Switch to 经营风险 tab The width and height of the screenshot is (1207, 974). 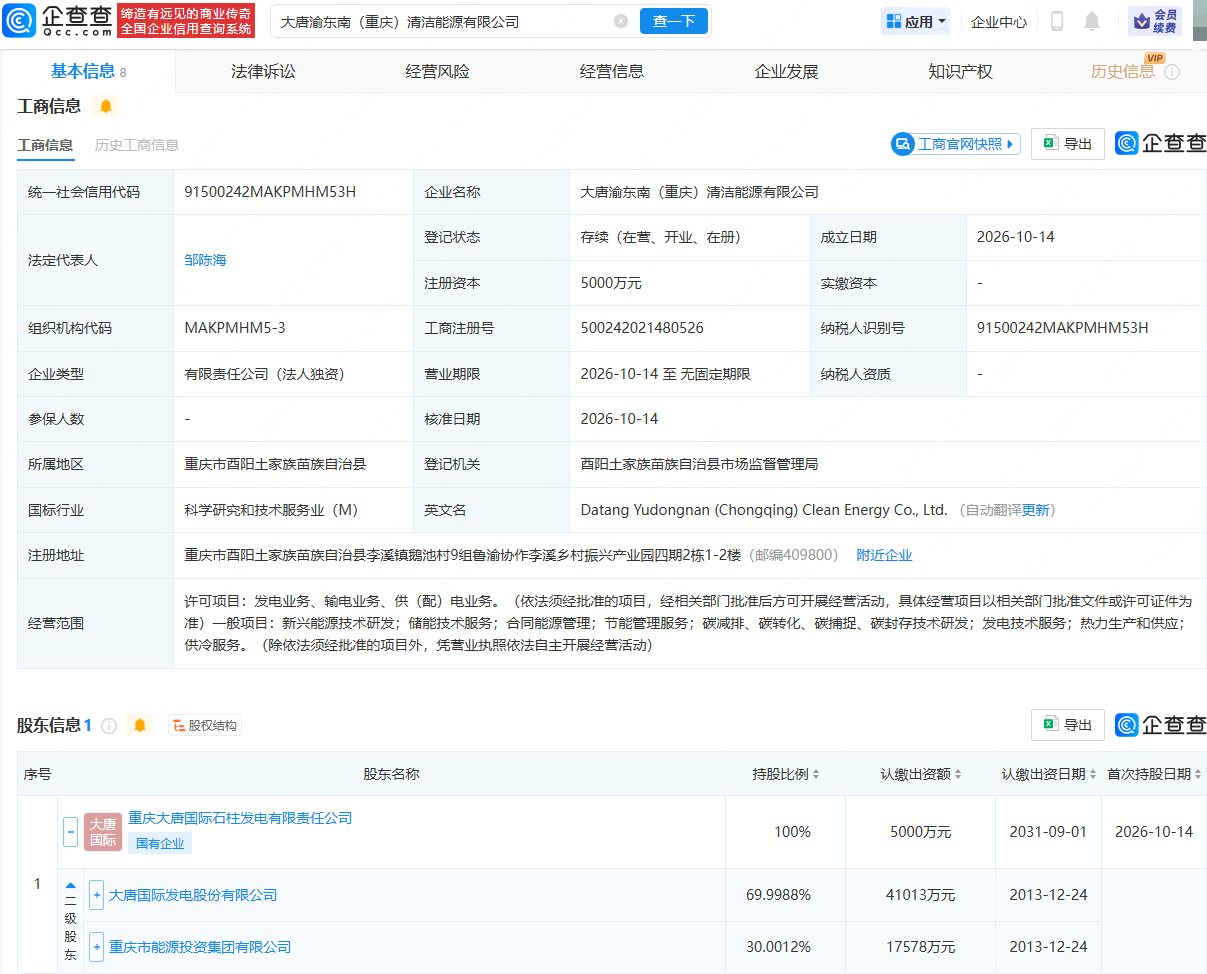coord(437,71)
